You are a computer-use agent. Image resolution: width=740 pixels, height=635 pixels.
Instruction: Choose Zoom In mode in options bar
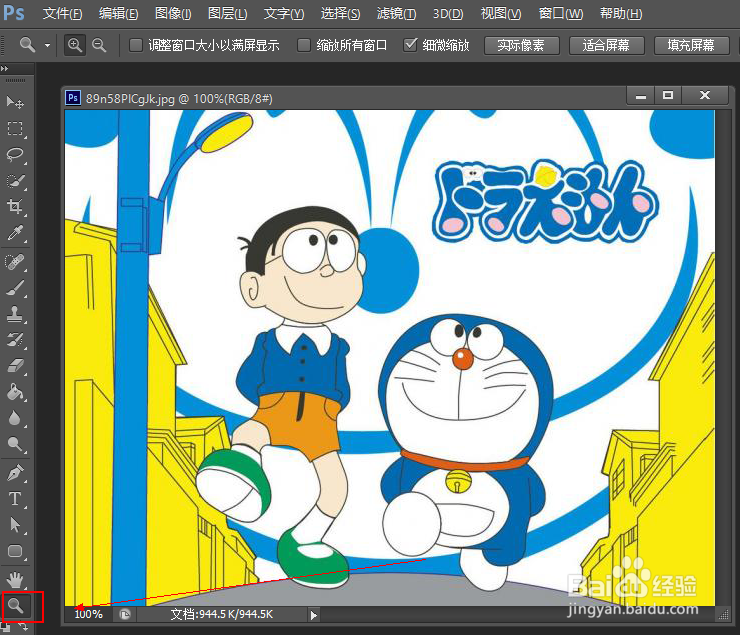75,45
